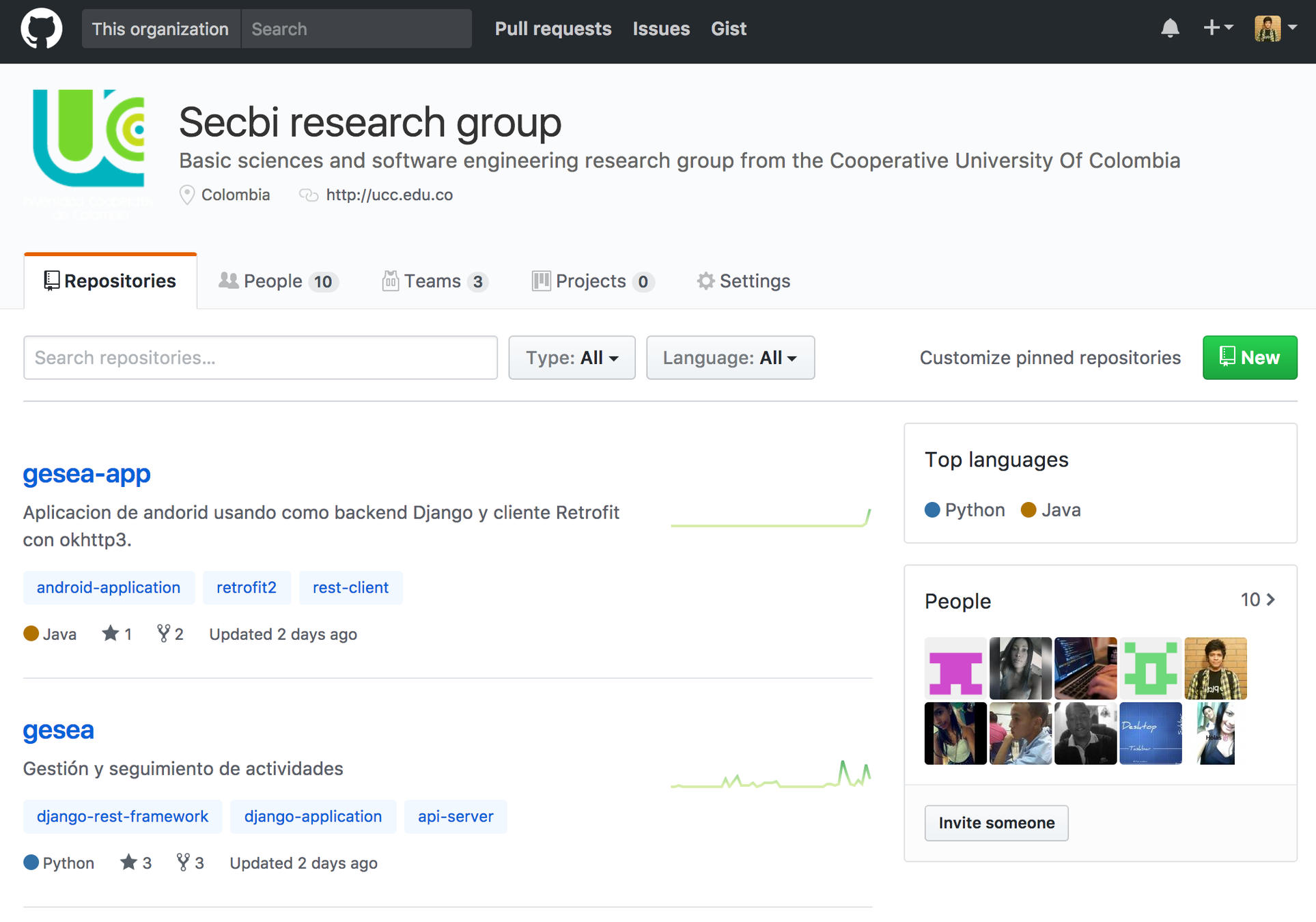Open the gesea-app repository link
Image resolution: width=1316 pixels, height=922 pixels.
tap(87, 473)
